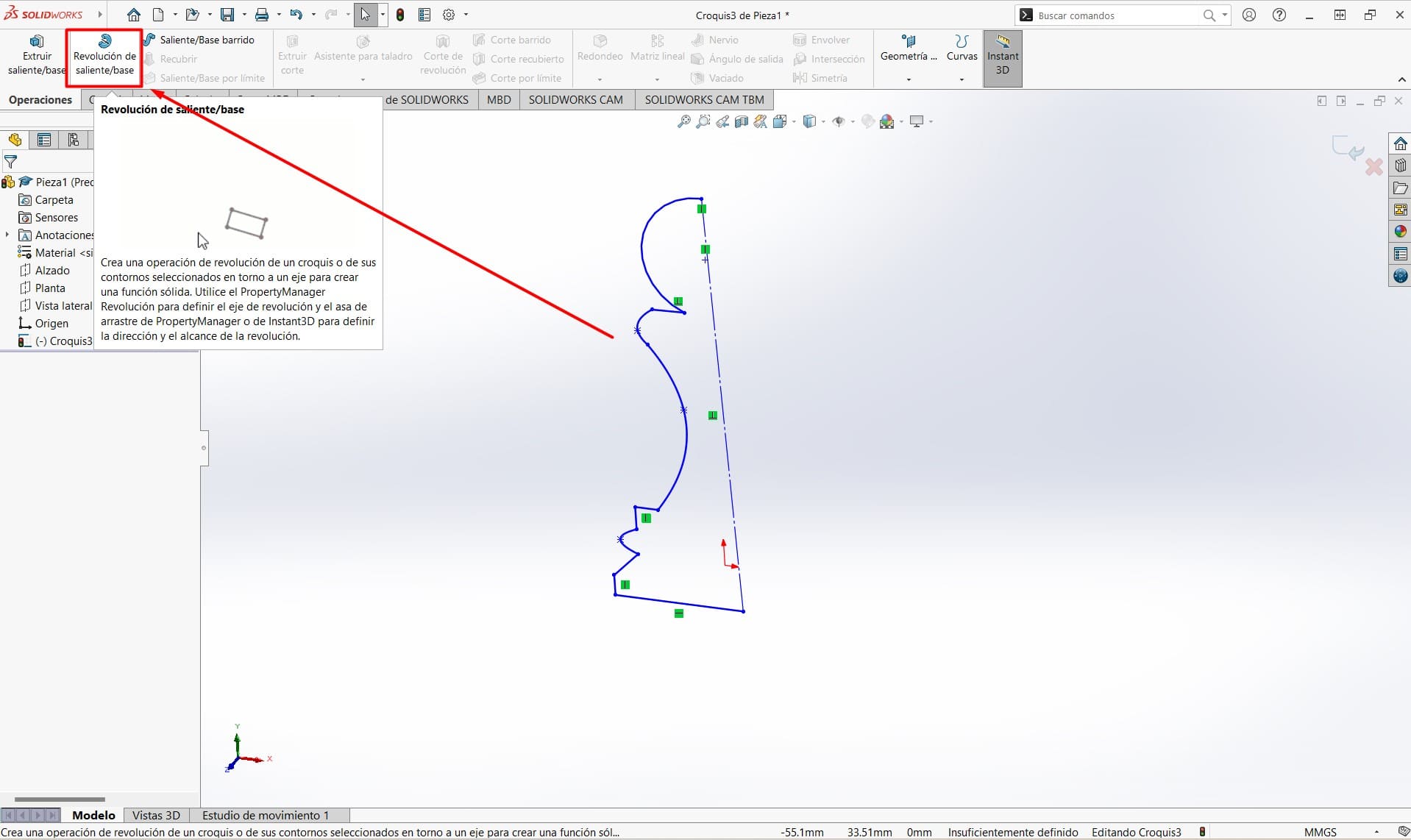
Task: Open the New document dropdown arrow
Action: (x=175, y=15)
